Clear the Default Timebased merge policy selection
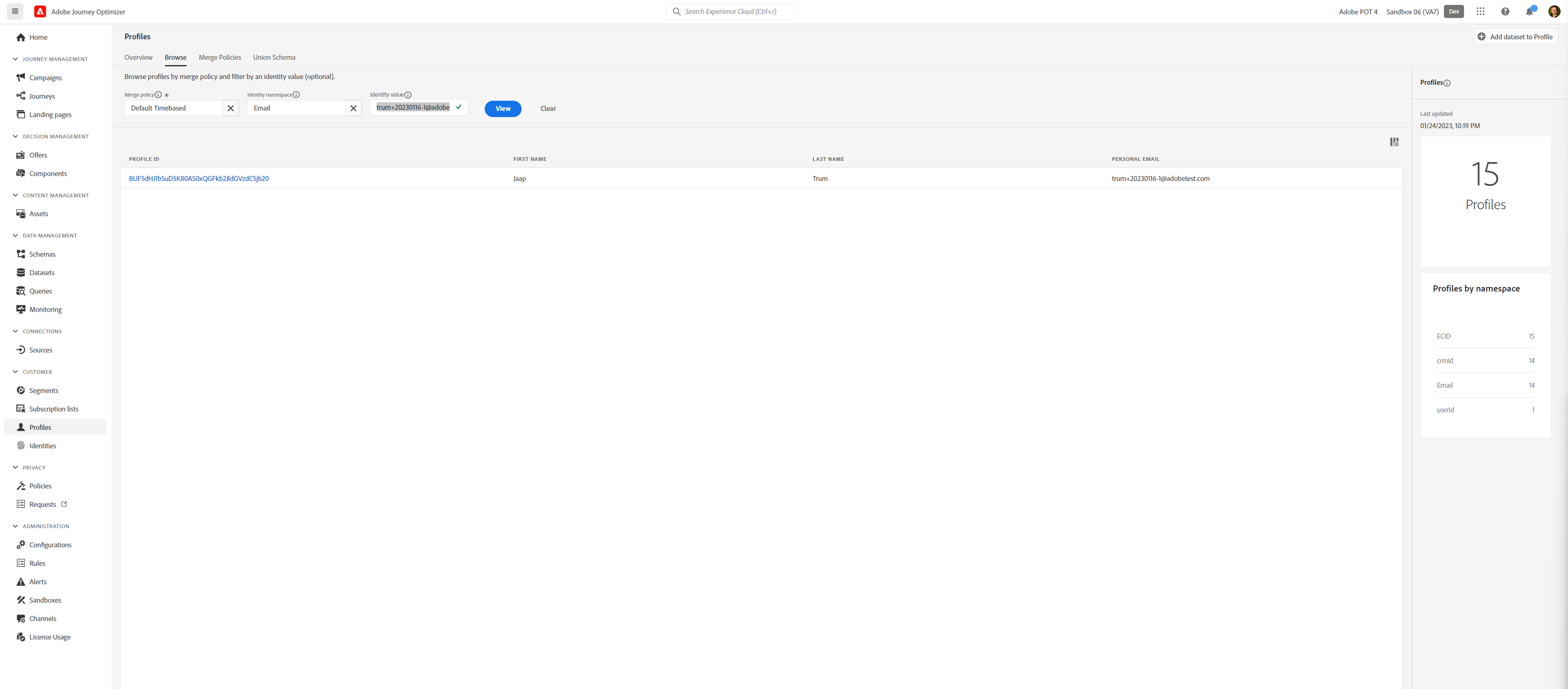 click(230, 108)
